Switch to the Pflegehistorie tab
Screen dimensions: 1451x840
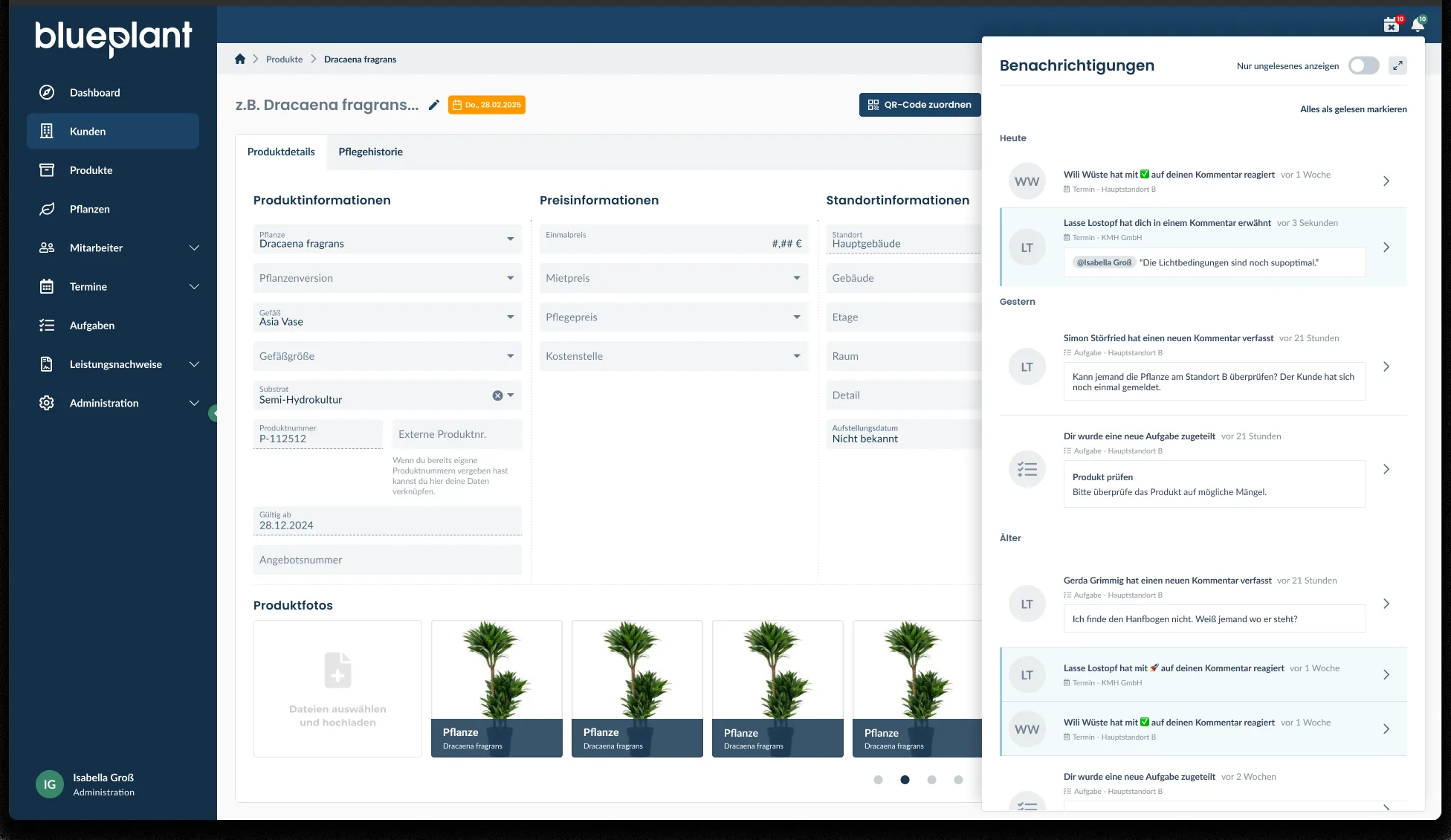click(370, 152)
